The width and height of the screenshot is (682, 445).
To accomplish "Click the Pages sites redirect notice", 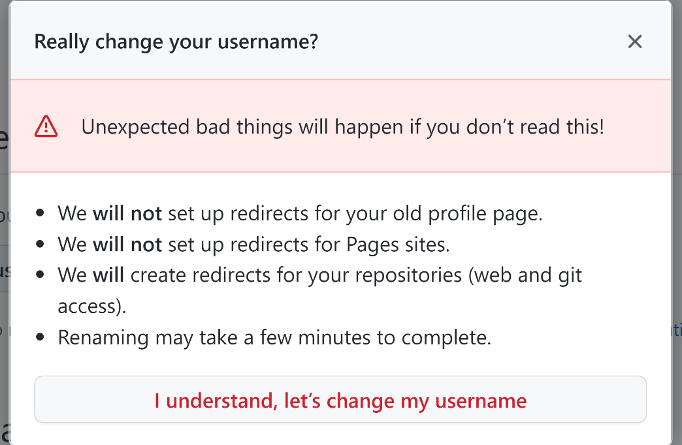I will point(254,244).
